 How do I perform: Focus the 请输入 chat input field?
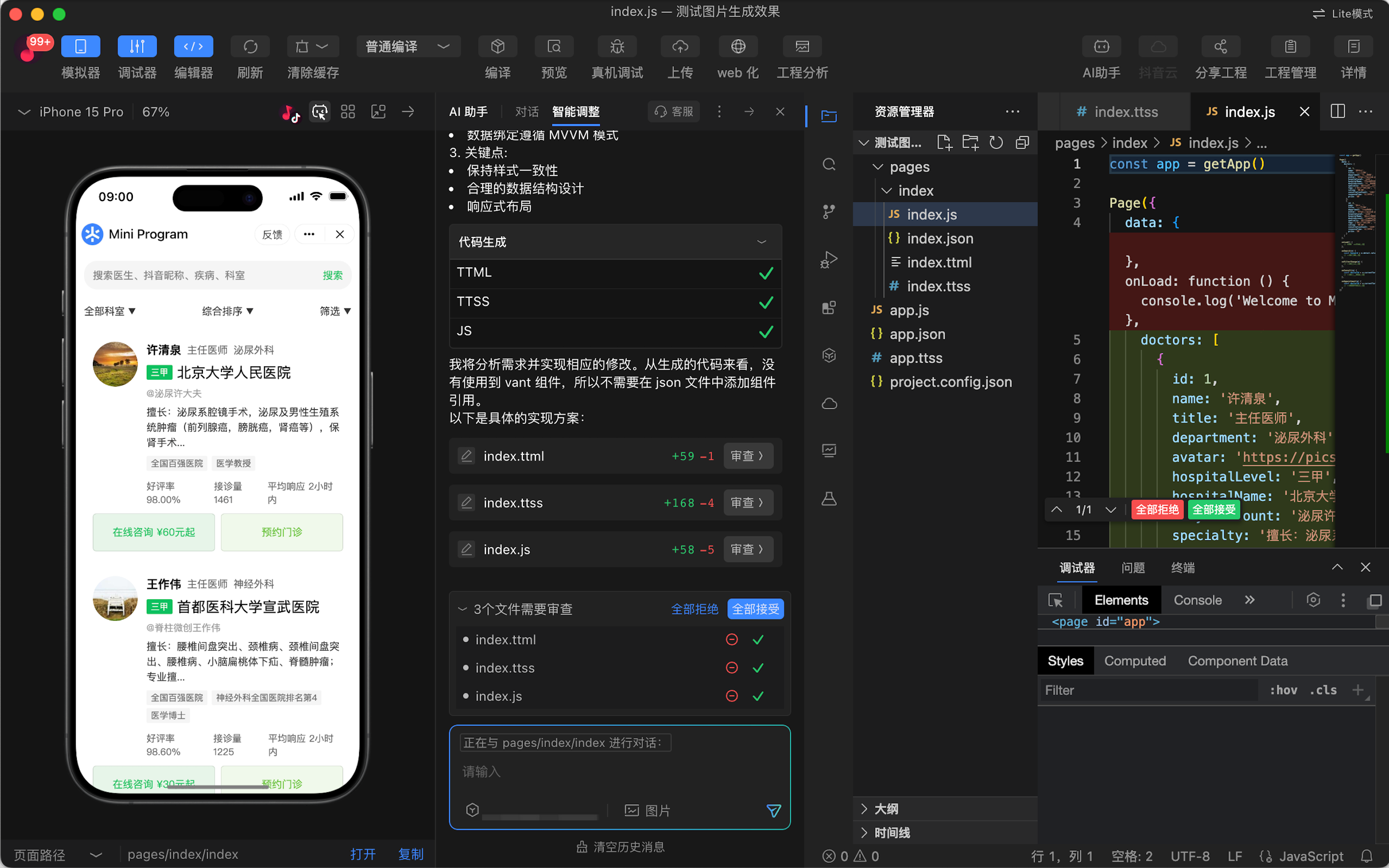(619, 772)
